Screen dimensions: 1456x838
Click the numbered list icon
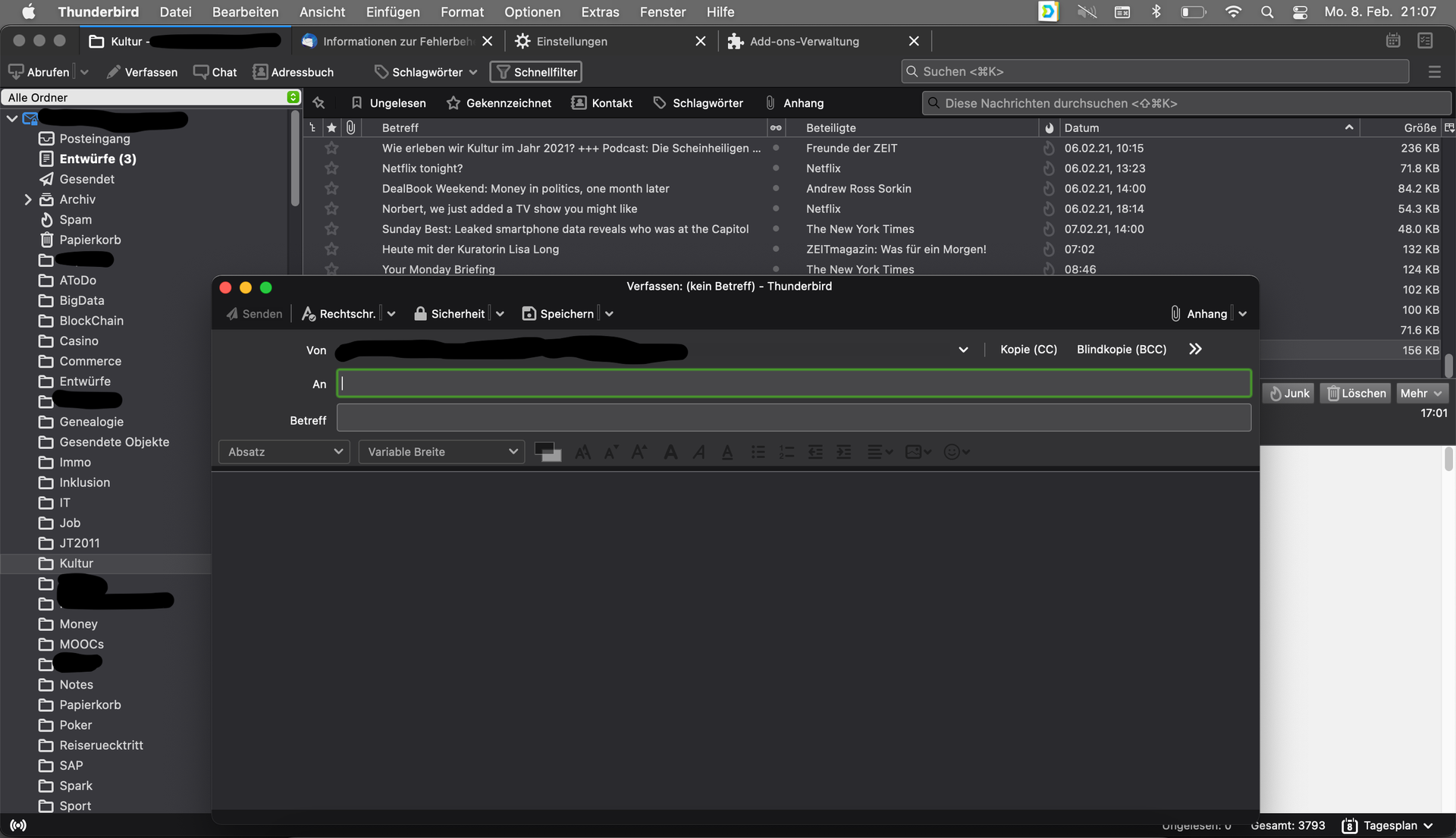786,452
